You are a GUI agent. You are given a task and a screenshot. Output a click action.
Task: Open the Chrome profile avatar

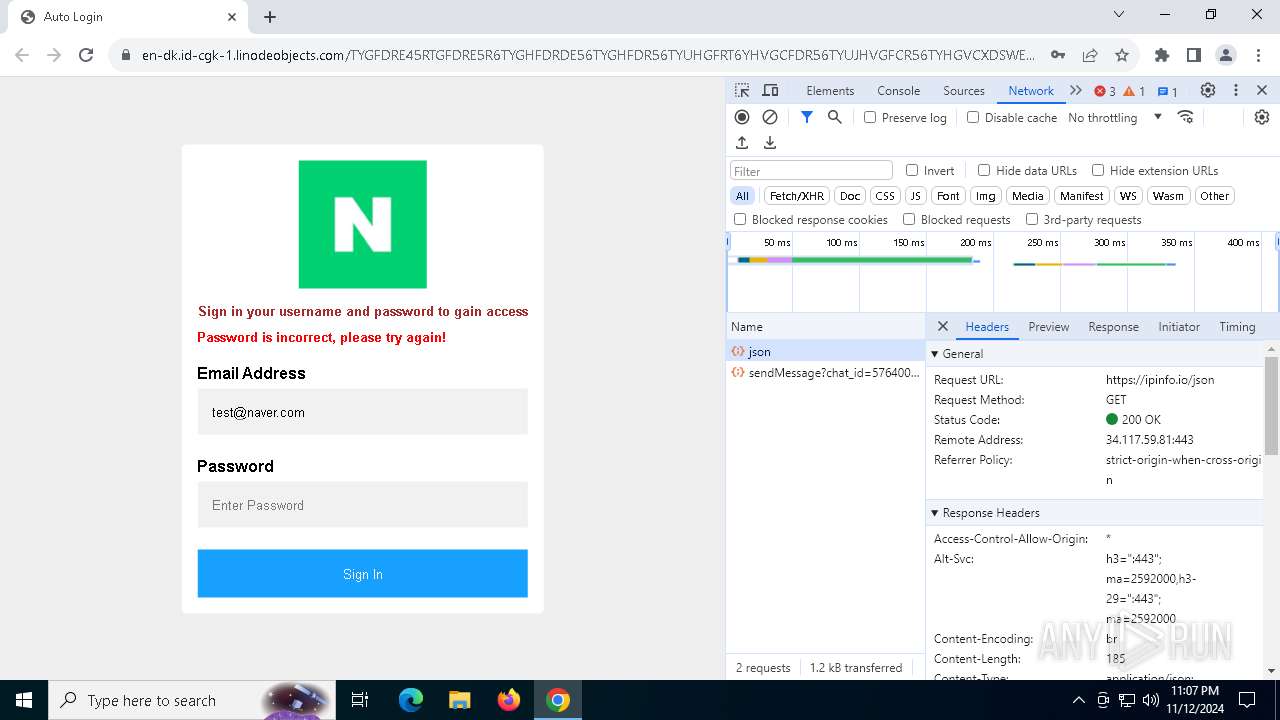pos(1226,55)
